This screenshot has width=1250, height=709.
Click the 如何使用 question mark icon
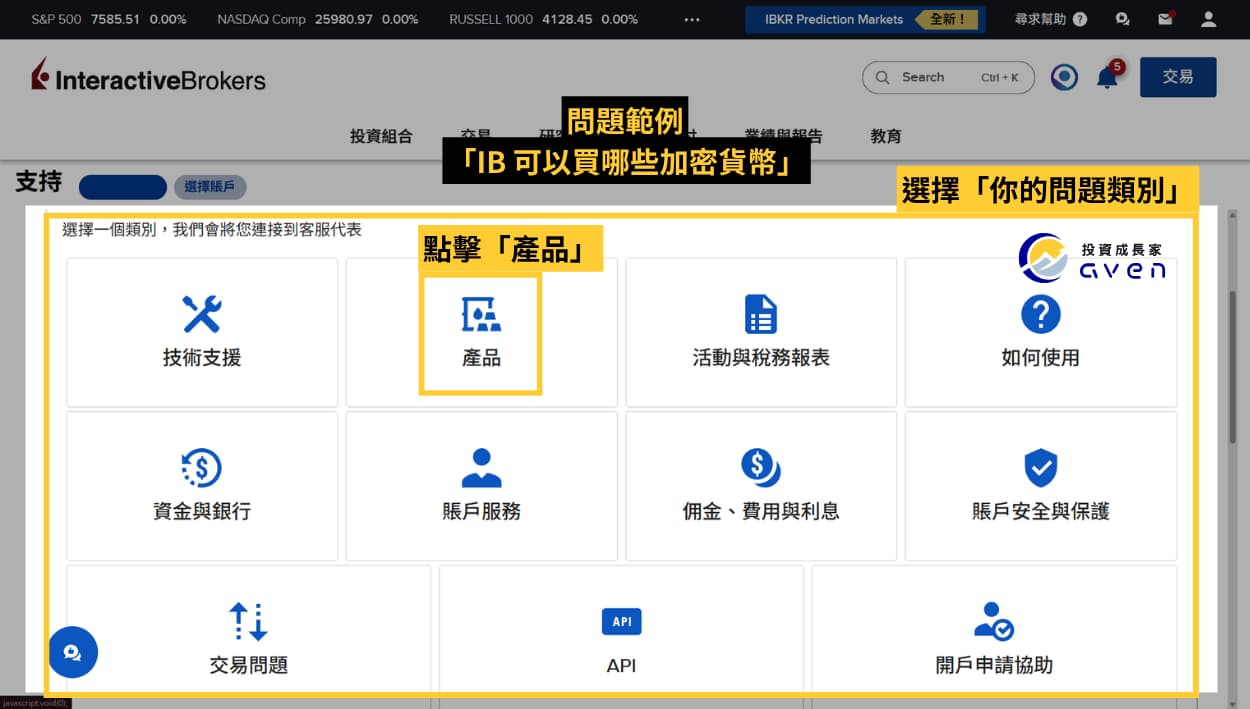pos(1040,314)
